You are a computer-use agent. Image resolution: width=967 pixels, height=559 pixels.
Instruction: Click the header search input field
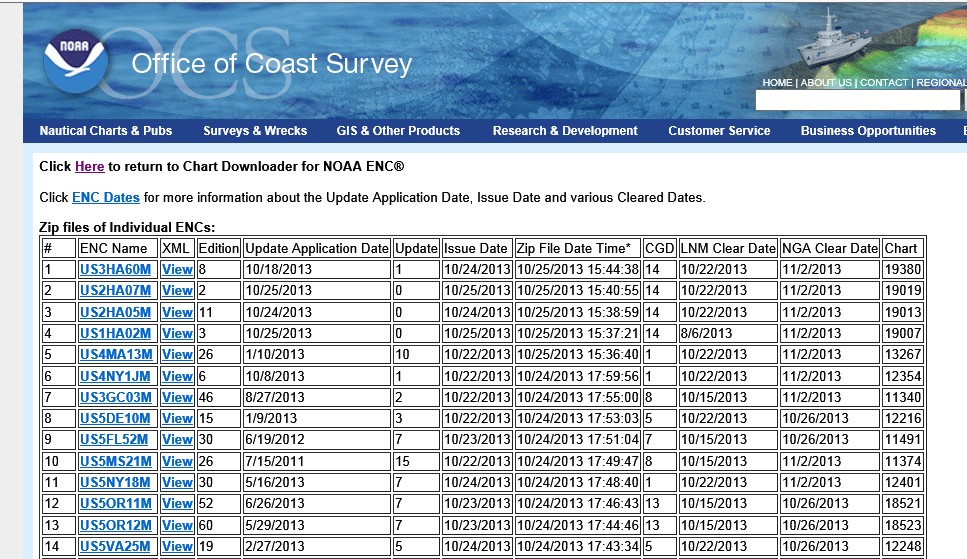(x=857, y=100)
